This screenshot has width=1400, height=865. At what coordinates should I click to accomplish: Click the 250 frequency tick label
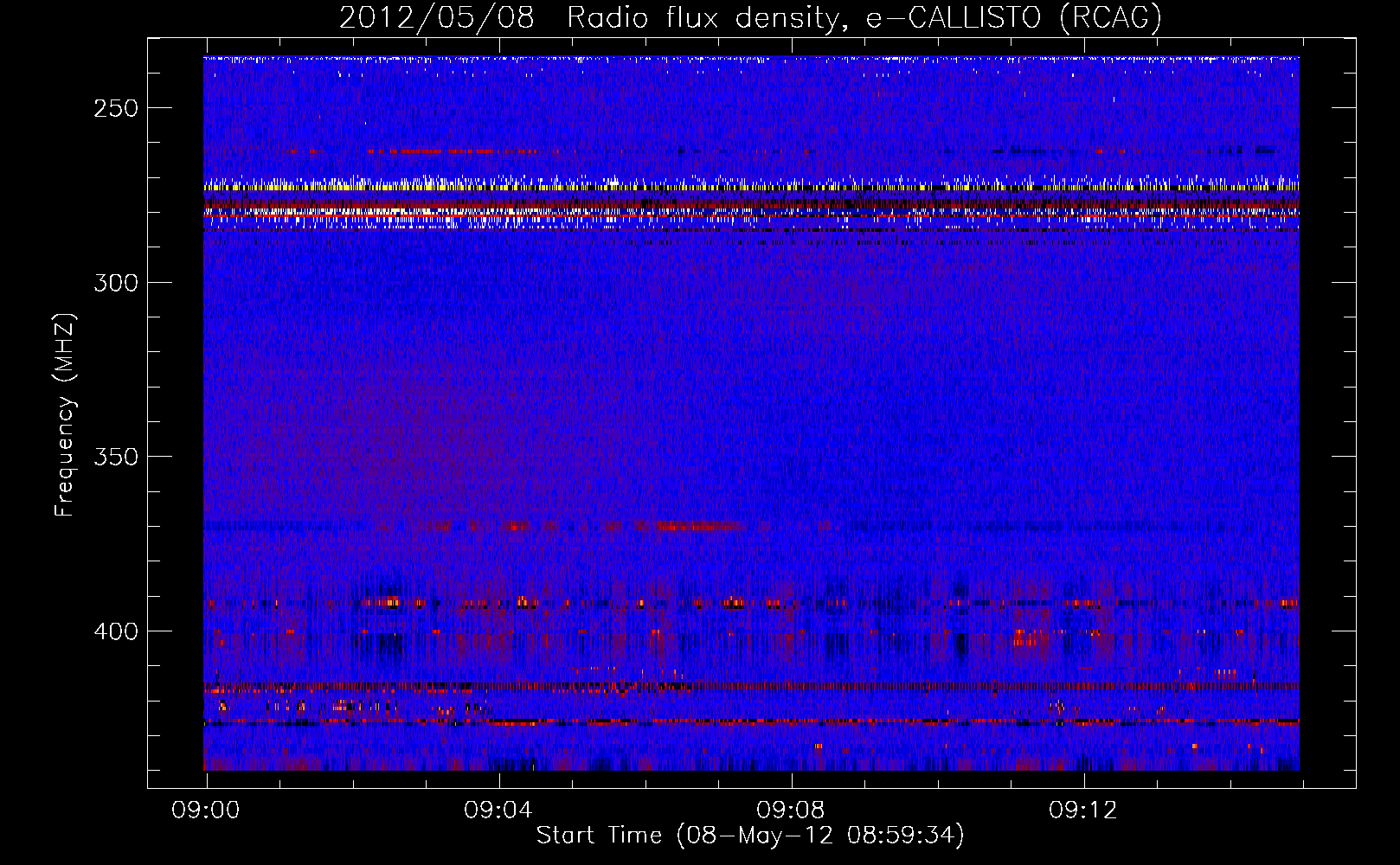(x=116, y=109)
